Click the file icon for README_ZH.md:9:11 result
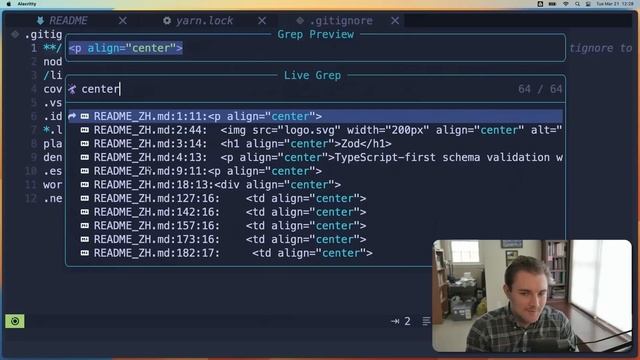 pyautogui.click(x=84, y=171)
